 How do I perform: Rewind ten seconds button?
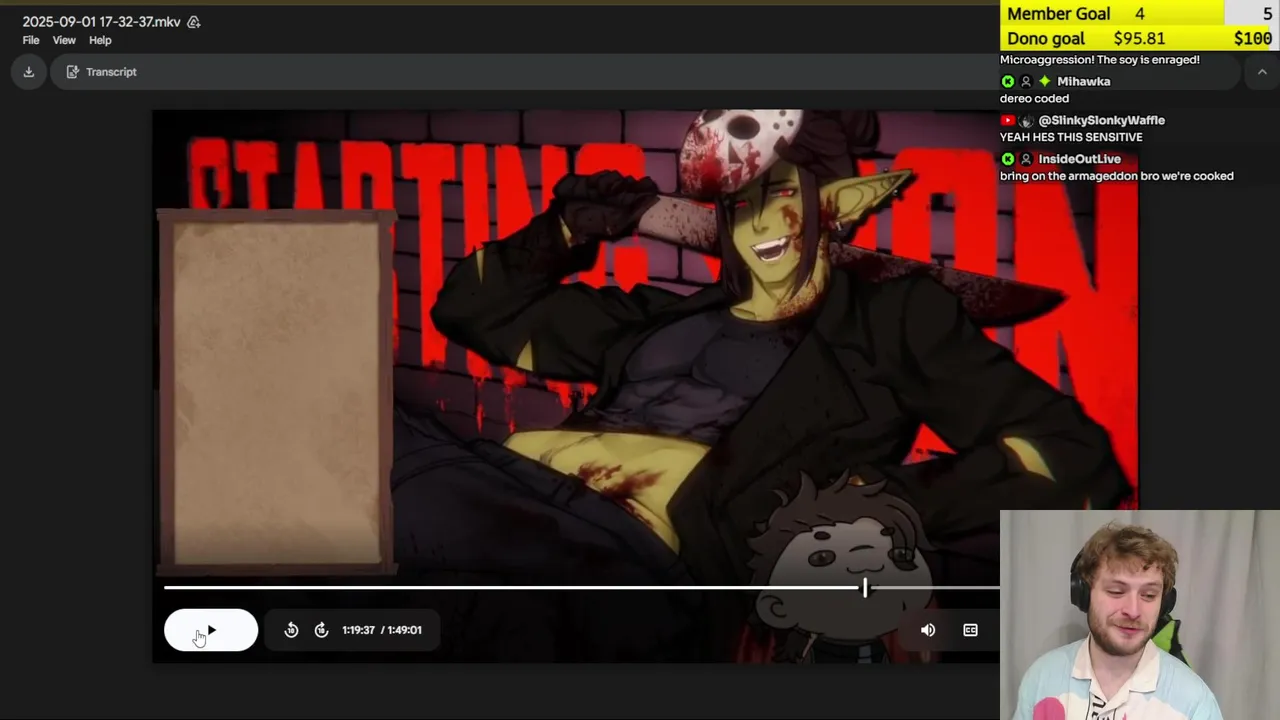291,630
